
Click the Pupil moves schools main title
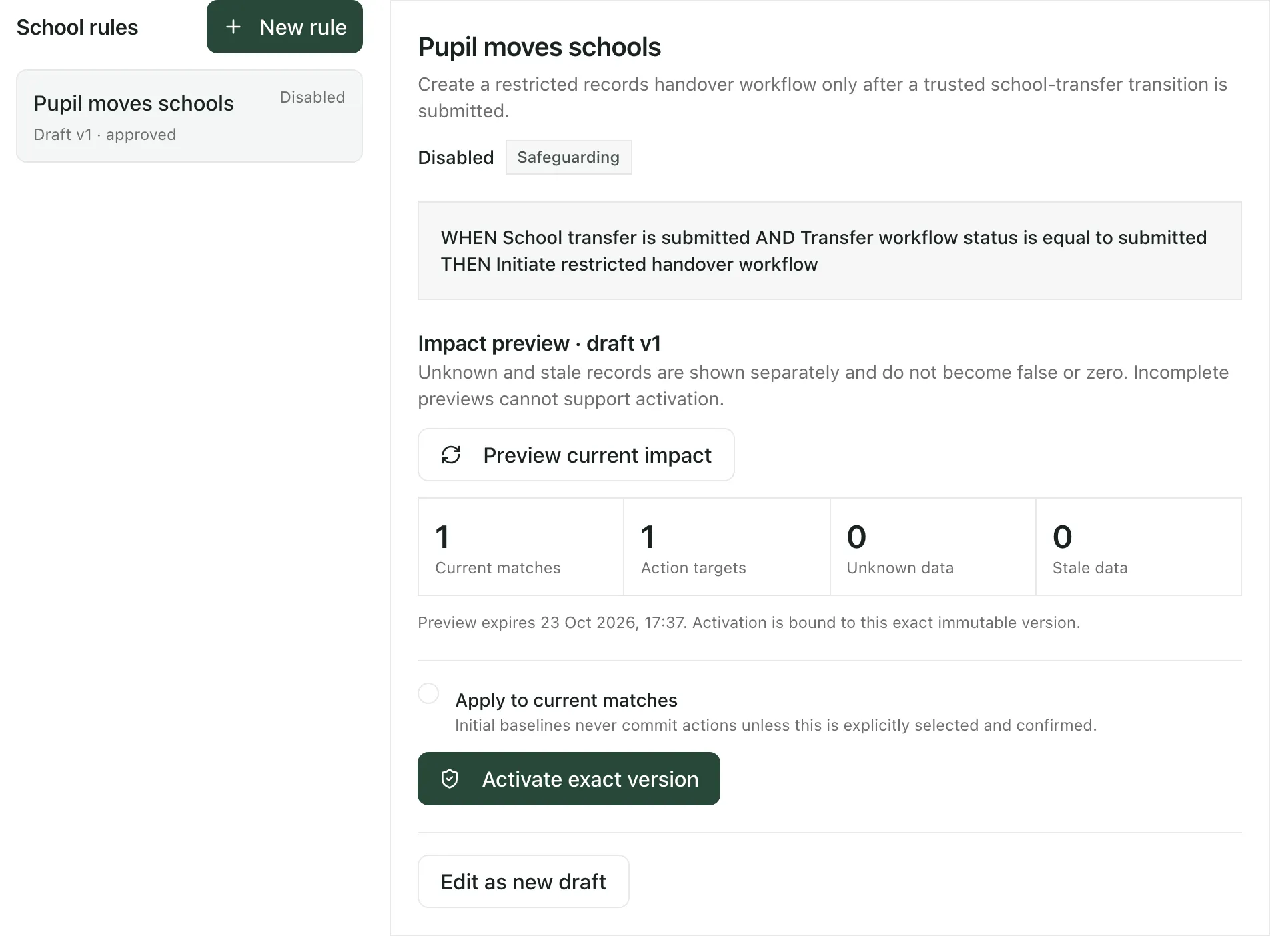click(x=539, y=47)
